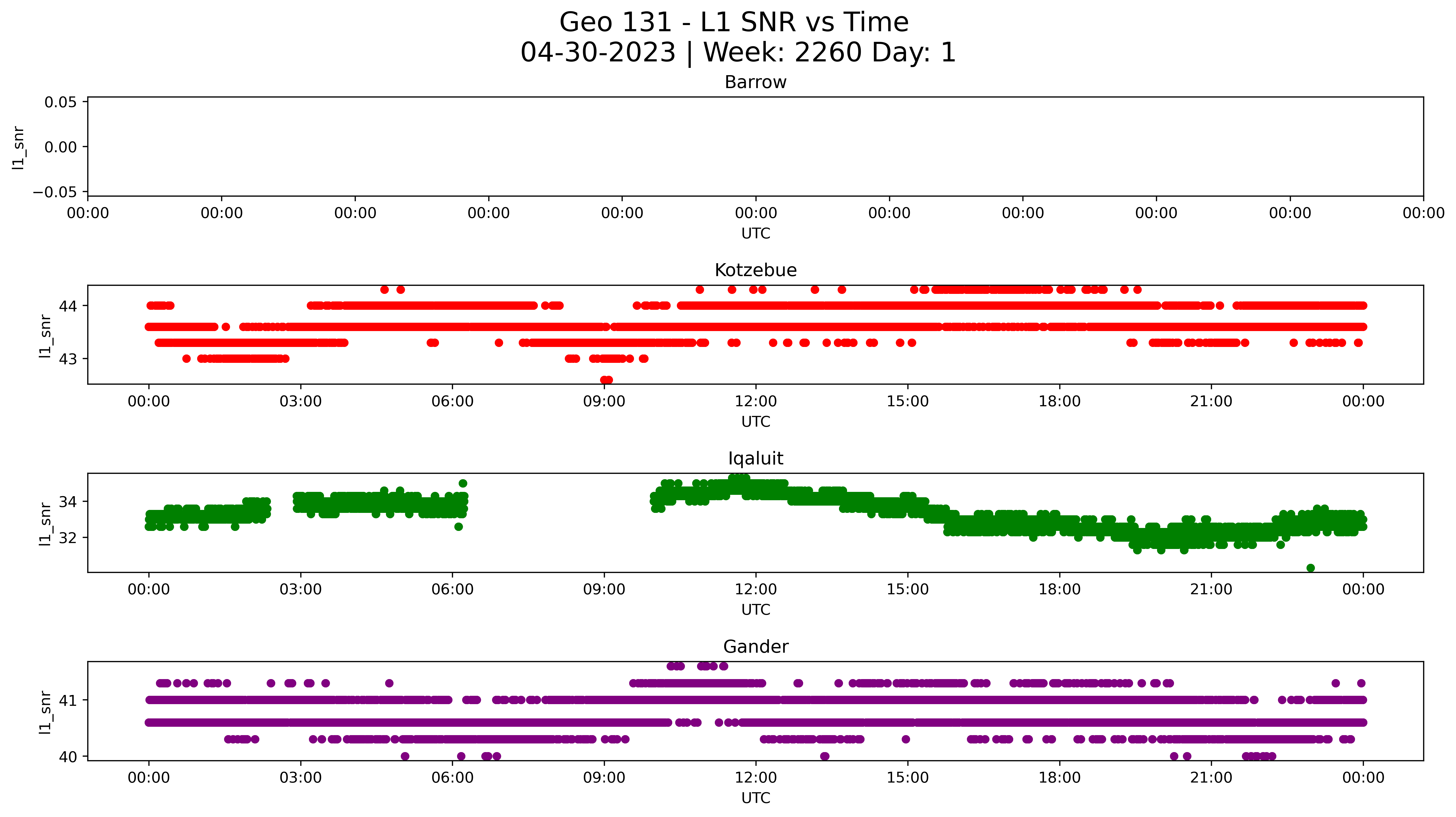The image size is (1456, 817).
Task: Click the 32 tick on Iqaluit y-axis
Action: click(x=68, y=537)
